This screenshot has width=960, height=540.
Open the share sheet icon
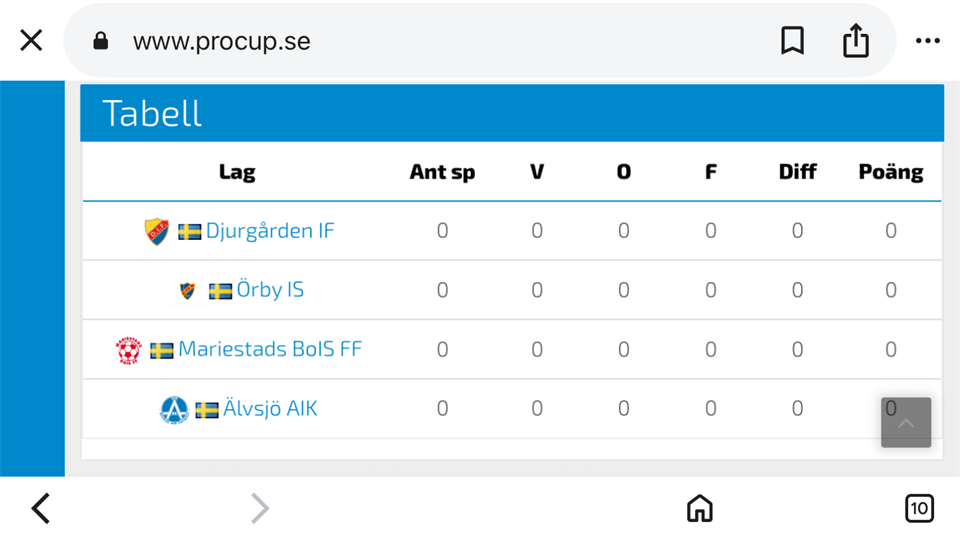pos(856,41)
